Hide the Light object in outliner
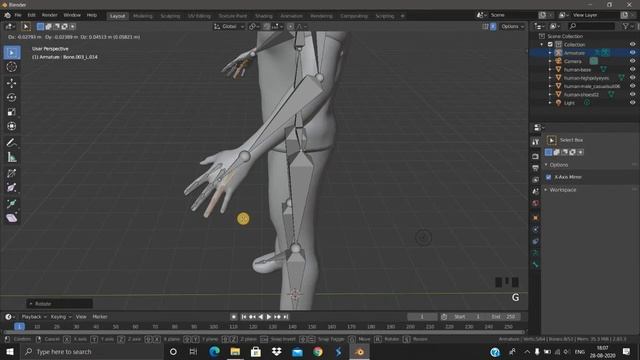The width and height of the screenshot is (640, 360). coord(632,103)
